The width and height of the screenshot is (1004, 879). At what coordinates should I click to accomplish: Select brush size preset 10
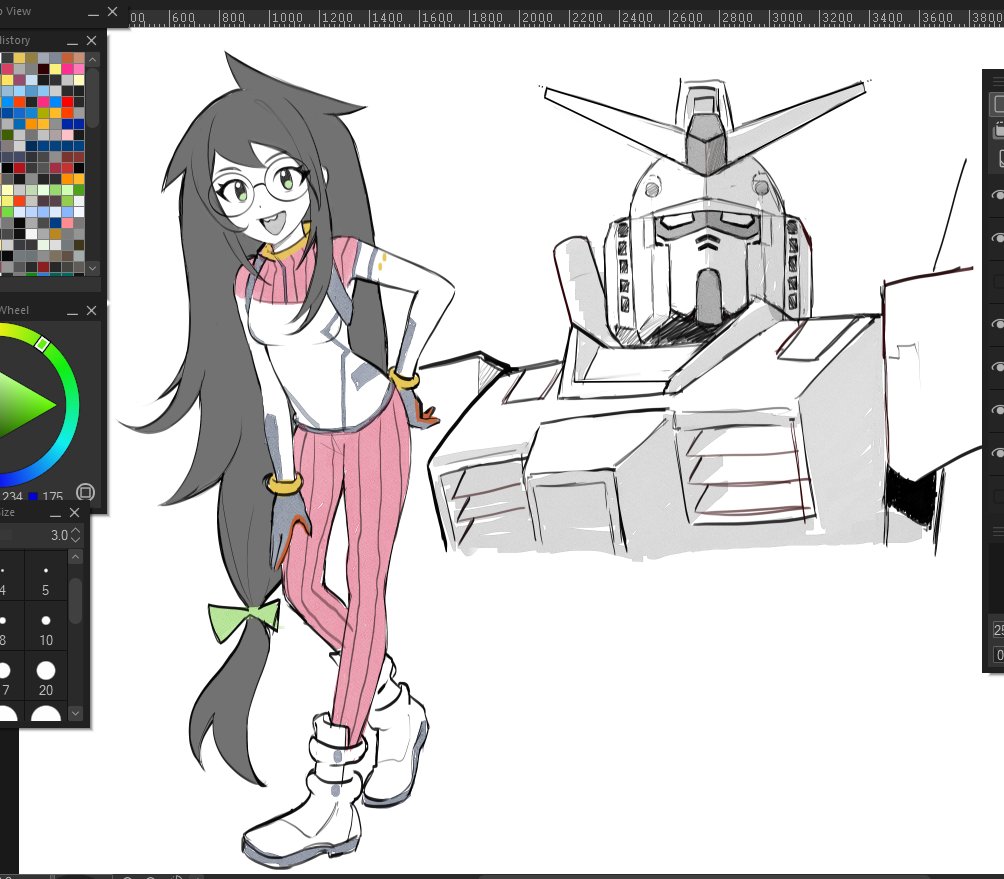click(45, 627)
